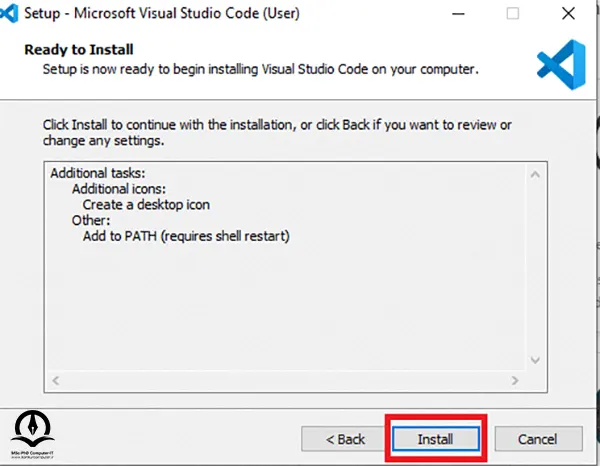Click the 'Create a desktop icon' line
600x466 pixels.
coord(146,205)
